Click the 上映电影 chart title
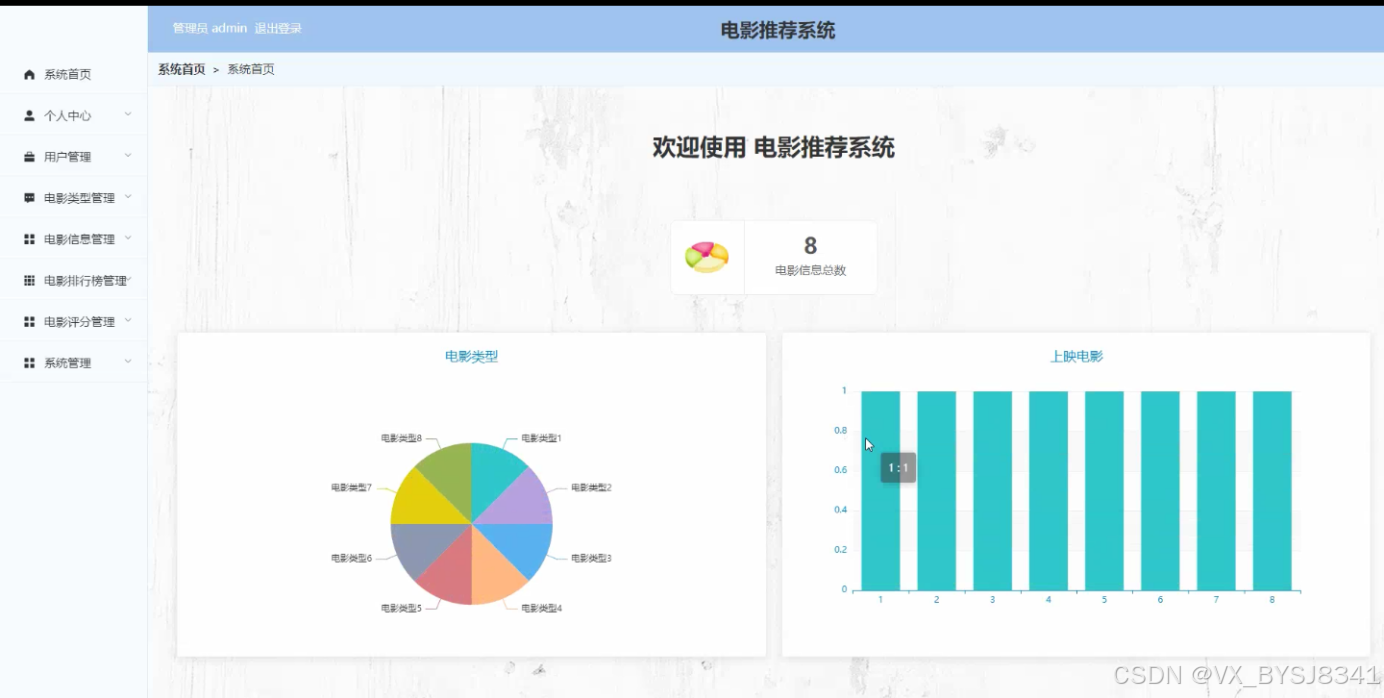This screenshot has height=698, width=1384. [1077, 357]
